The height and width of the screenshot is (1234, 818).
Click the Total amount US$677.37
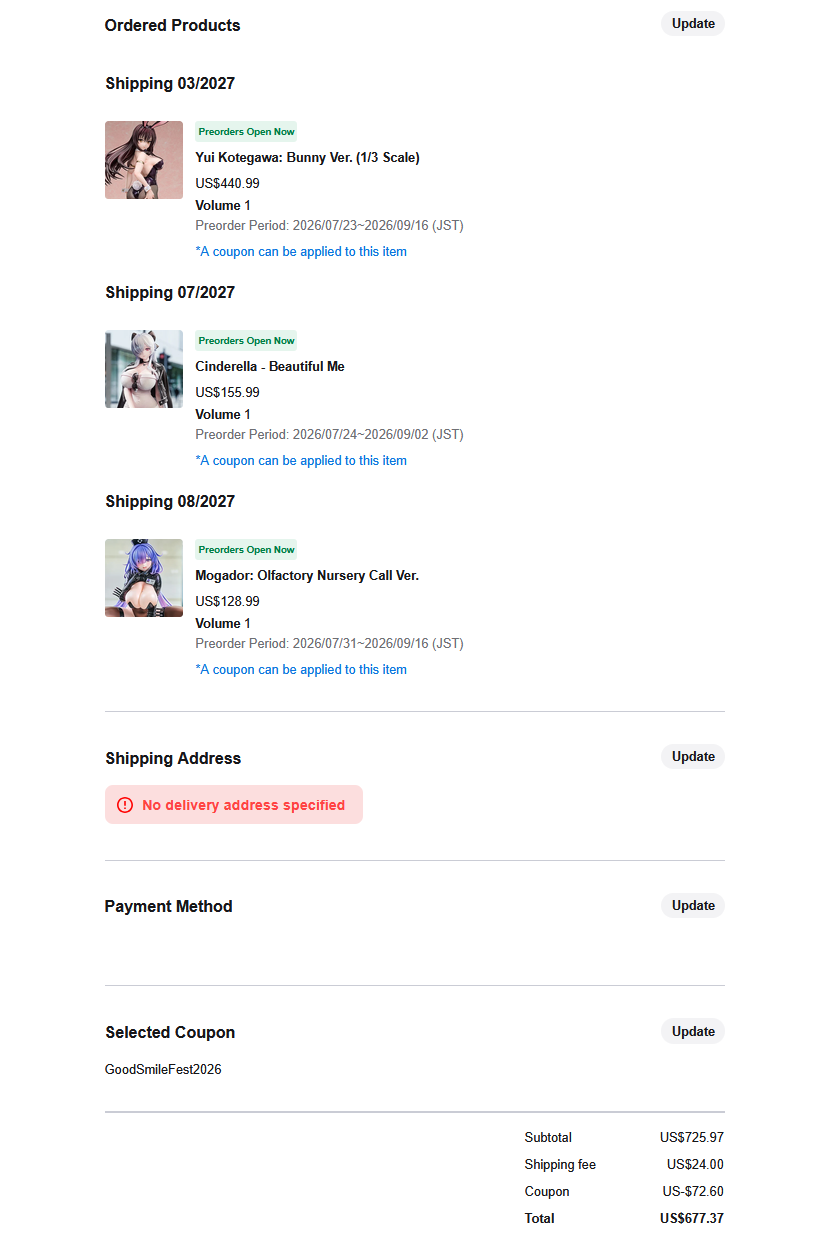(692, 1219)
